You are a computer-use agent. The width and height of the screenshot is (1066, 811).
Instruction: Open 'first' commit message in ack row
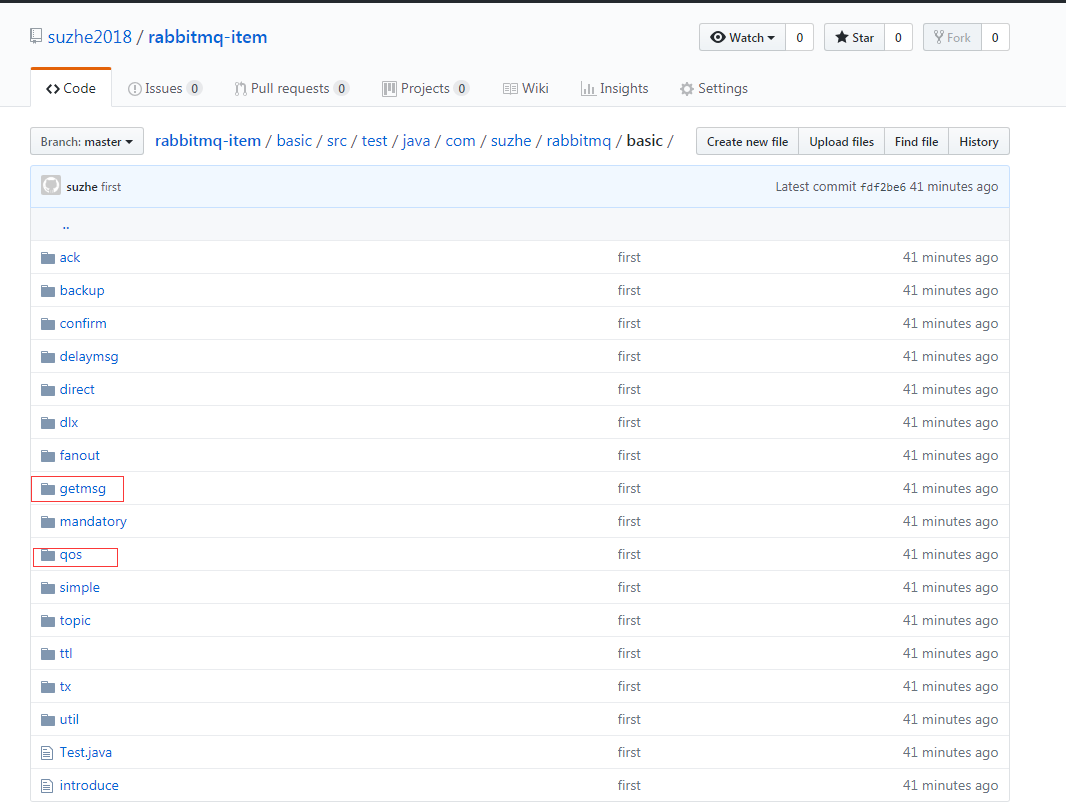click(629, 258)
